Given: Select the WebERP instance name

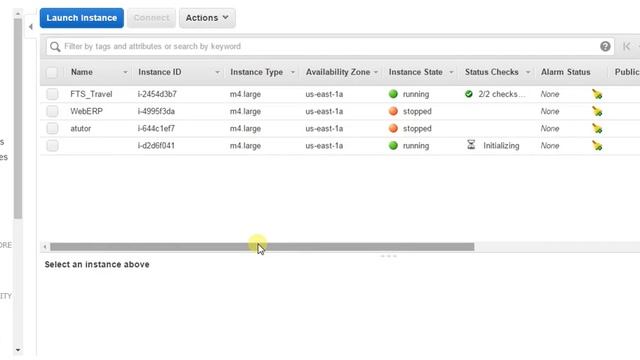Looking at the screenshot, I should [x=87, y=111].
